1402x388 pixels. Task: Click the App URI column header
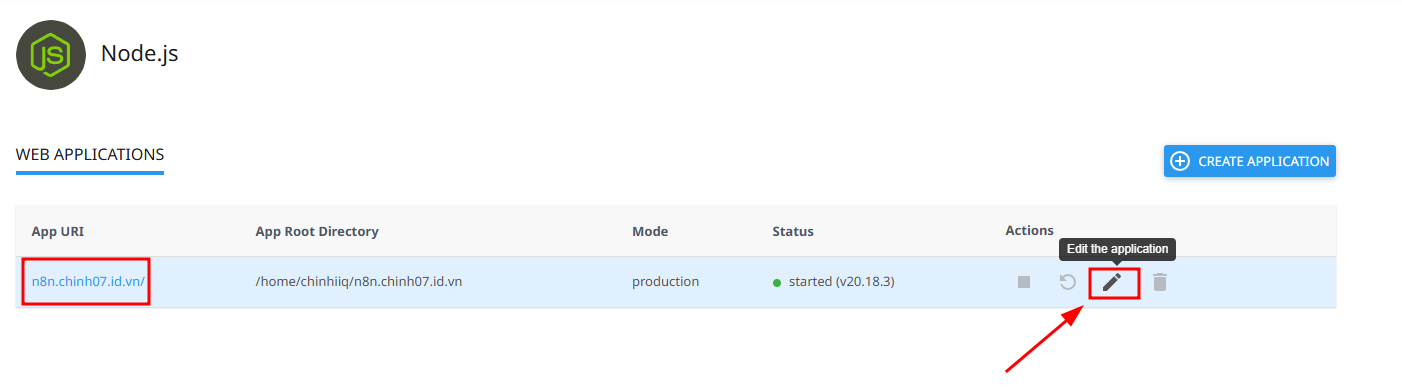click(x=58, y=231)
